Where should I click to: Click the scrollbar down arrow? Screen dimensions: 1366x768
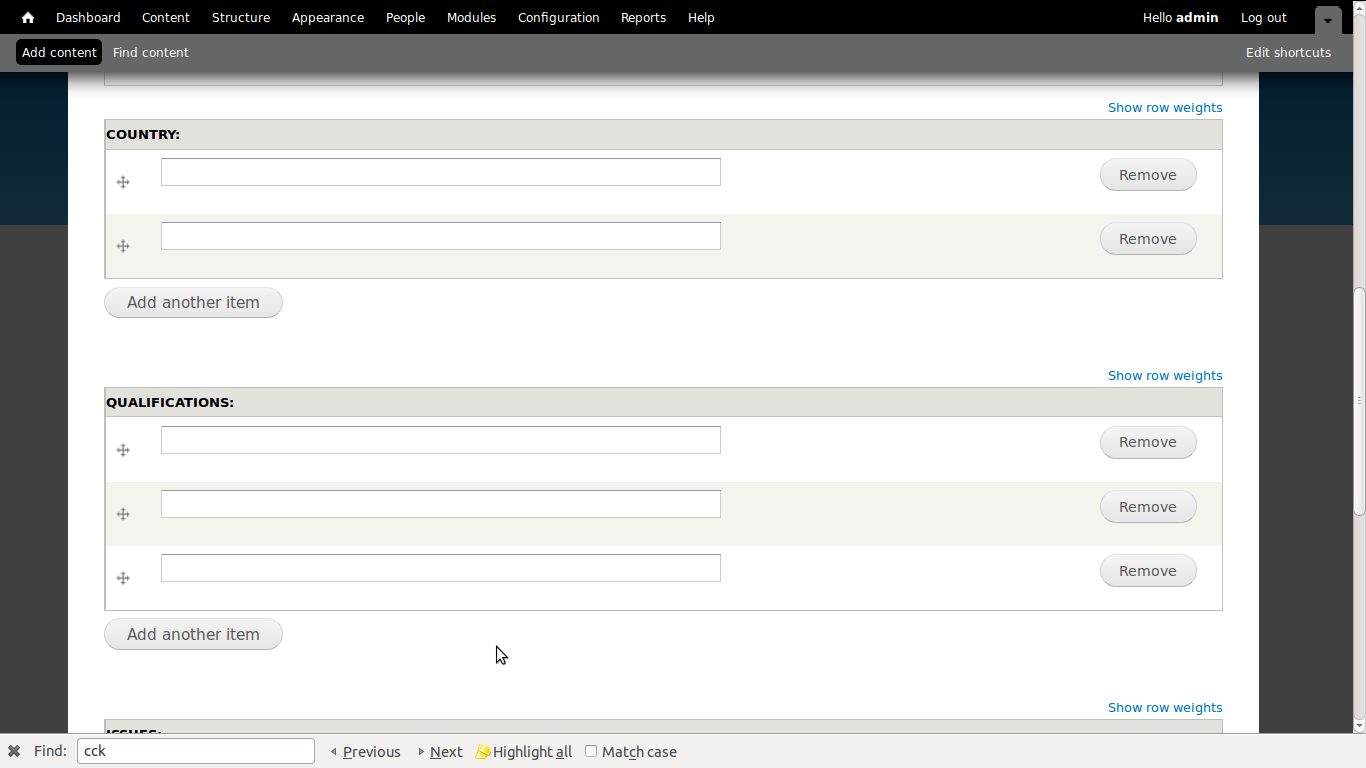[1359, 725]
